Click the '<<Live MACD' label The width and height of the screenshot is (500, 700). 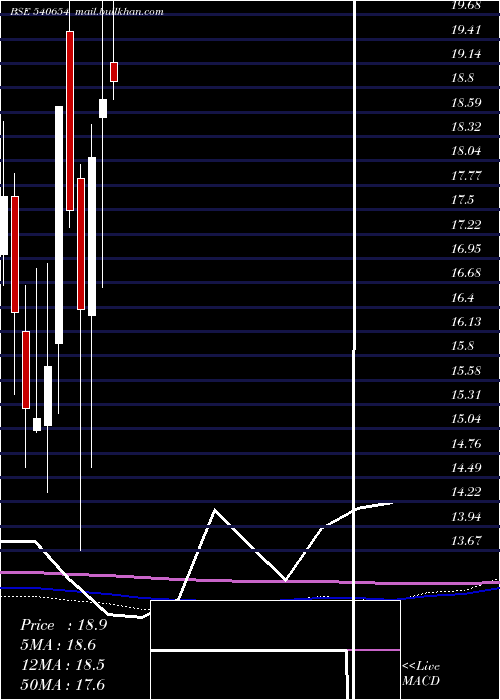(421, 673)
